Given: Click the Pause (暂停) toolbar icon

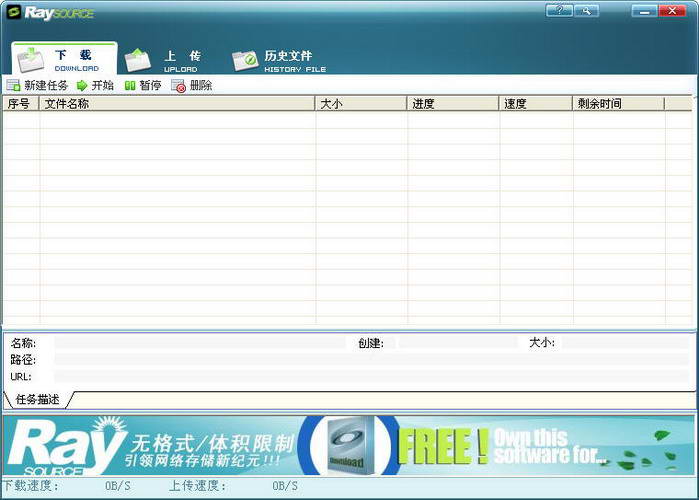Looking at the screenshot, I should pos(130,86).
